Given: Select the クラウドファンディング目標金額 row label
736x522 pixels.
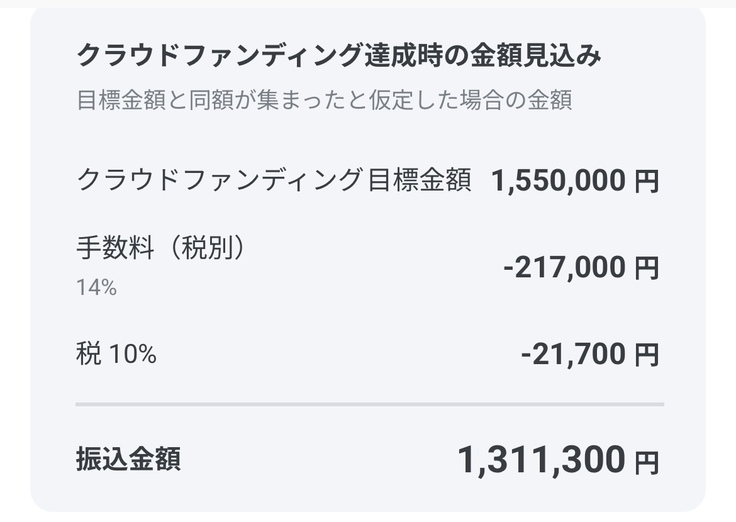Looking at the screenshot, I should (273, 180).
